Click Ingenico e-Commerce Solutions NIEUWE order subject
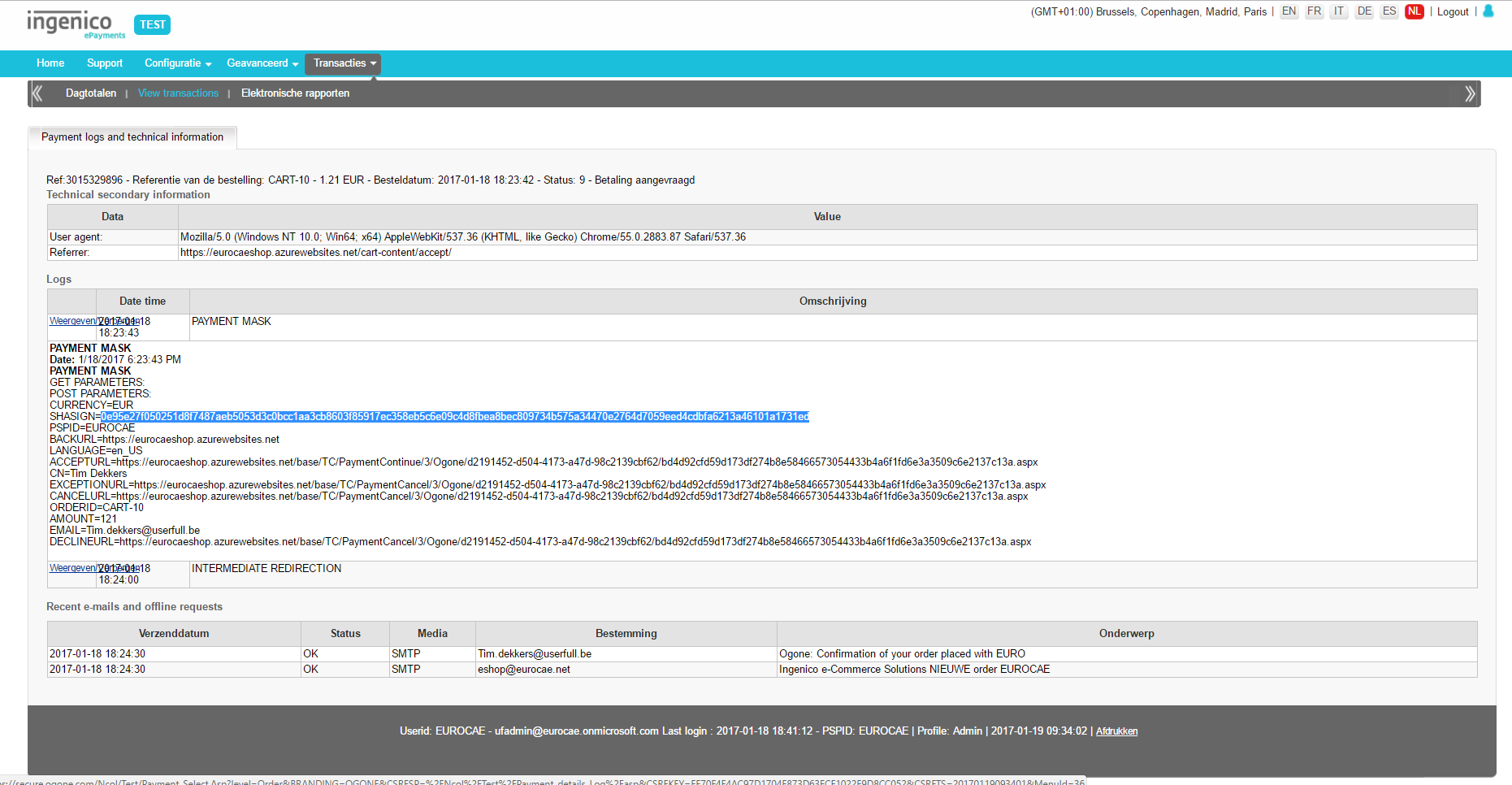This screenshot has width=1512, height=785. pos(914,670)
